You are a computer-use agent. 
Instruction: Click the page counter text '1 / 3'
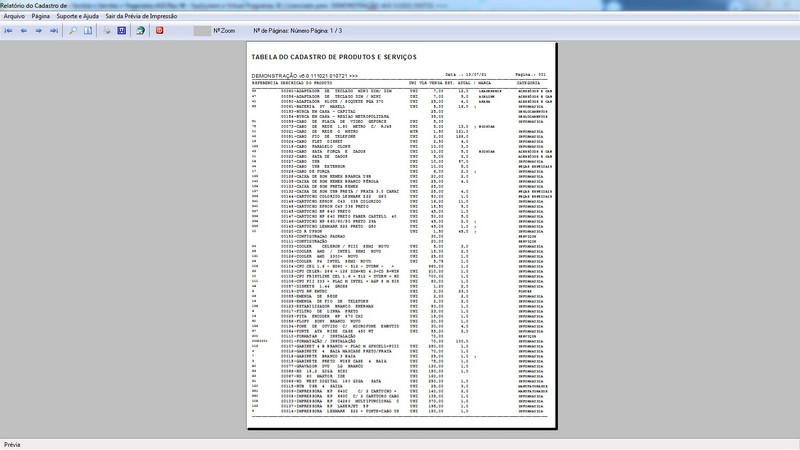pos(336,31)
